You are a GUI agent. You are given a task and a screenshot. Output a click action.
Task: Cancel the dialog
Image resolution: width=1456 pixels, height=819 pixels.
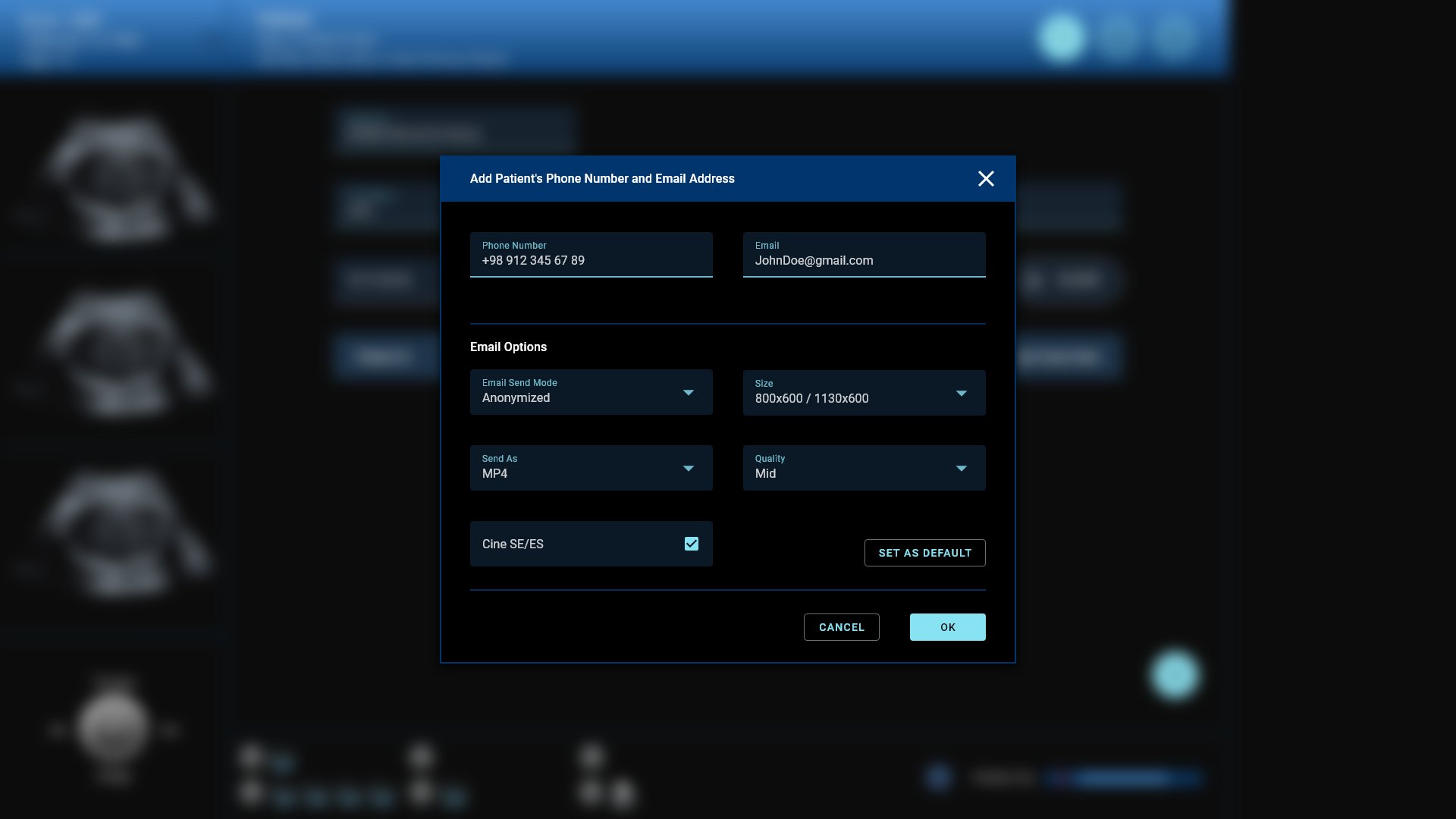841,627
